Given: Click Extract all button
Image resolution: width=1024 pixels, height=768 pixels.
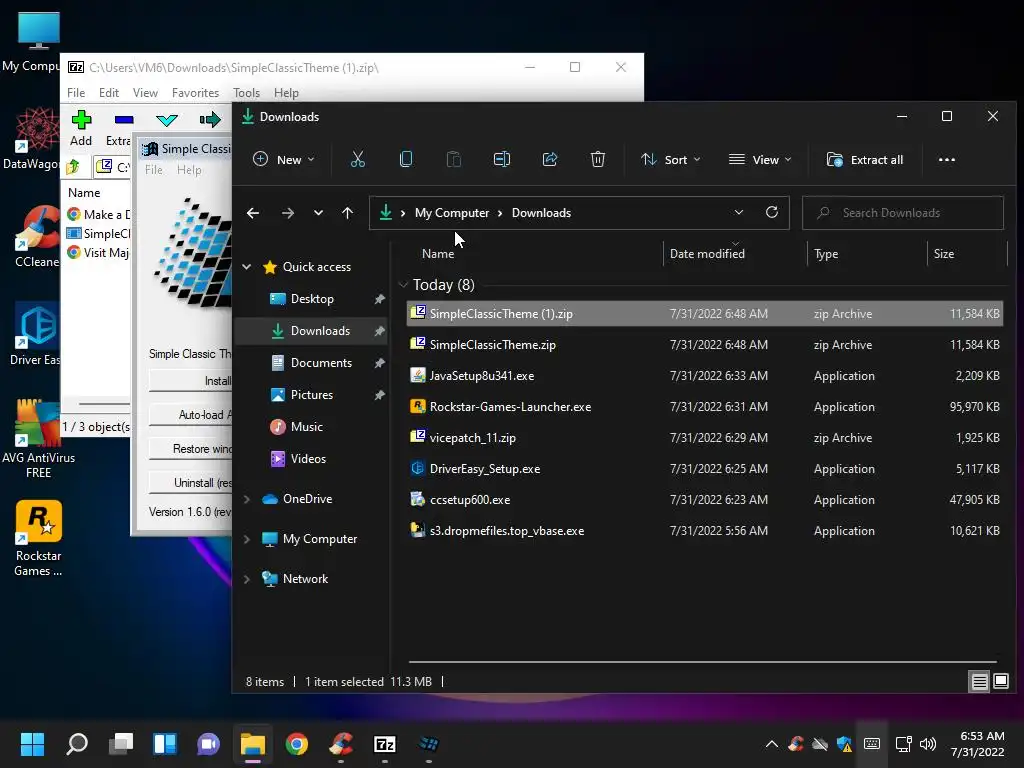Looking at the screenshot, I should (x=865, y=159).
